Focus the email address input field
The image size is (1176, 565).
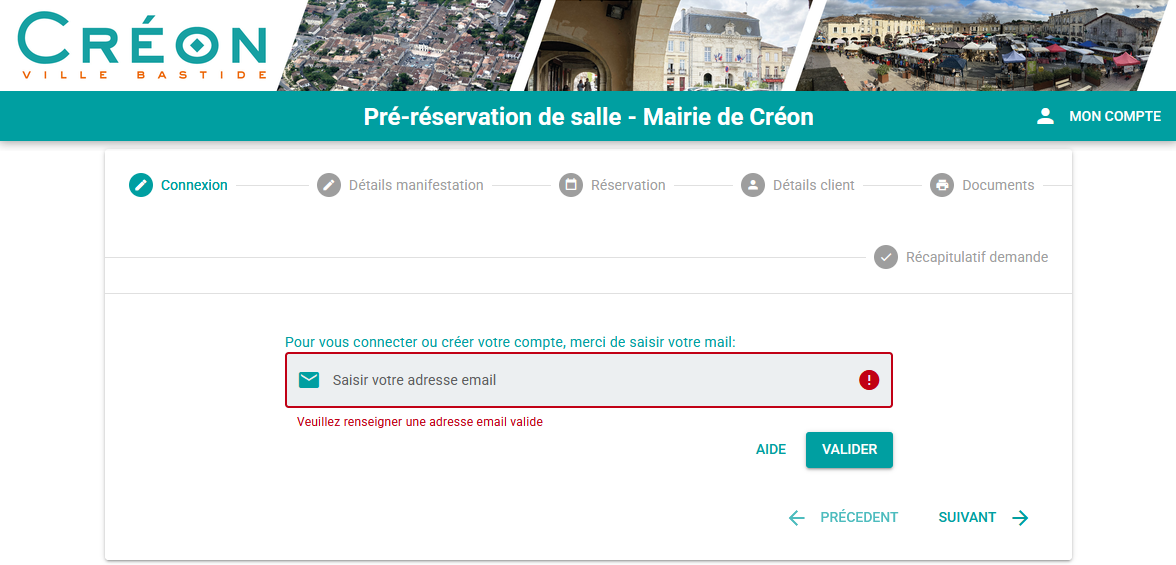coord(589,380)
